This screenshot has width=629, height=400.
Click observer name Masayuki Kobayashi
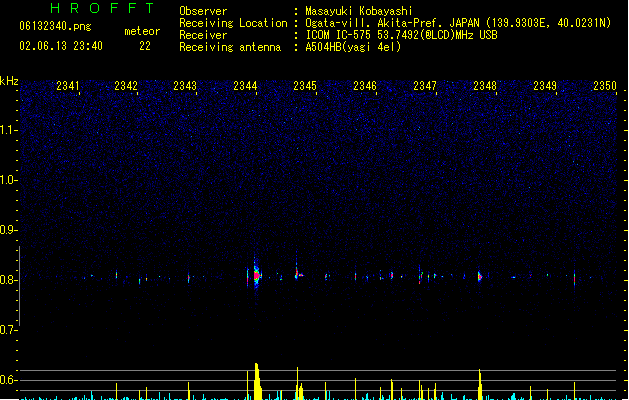coord(359,11)
